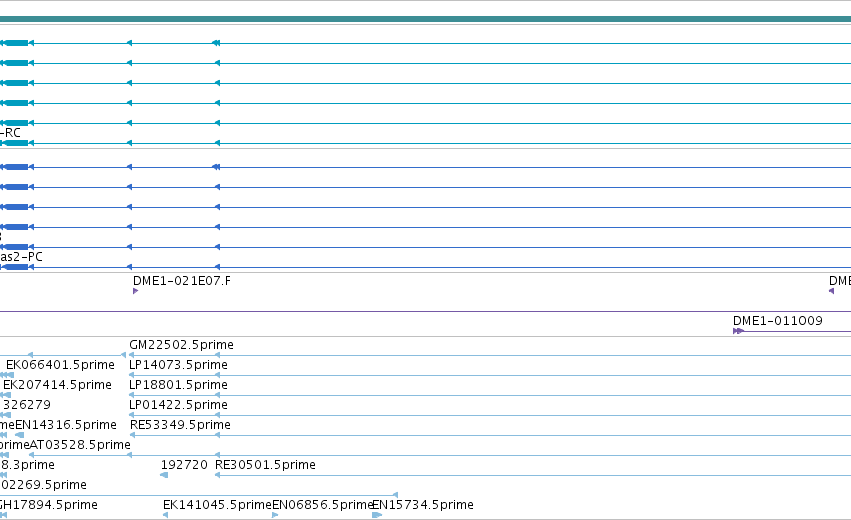The height and width of the screenshot is (520, 851).
Task: Click the DME1-011009 label
Action: coord(777,321)
